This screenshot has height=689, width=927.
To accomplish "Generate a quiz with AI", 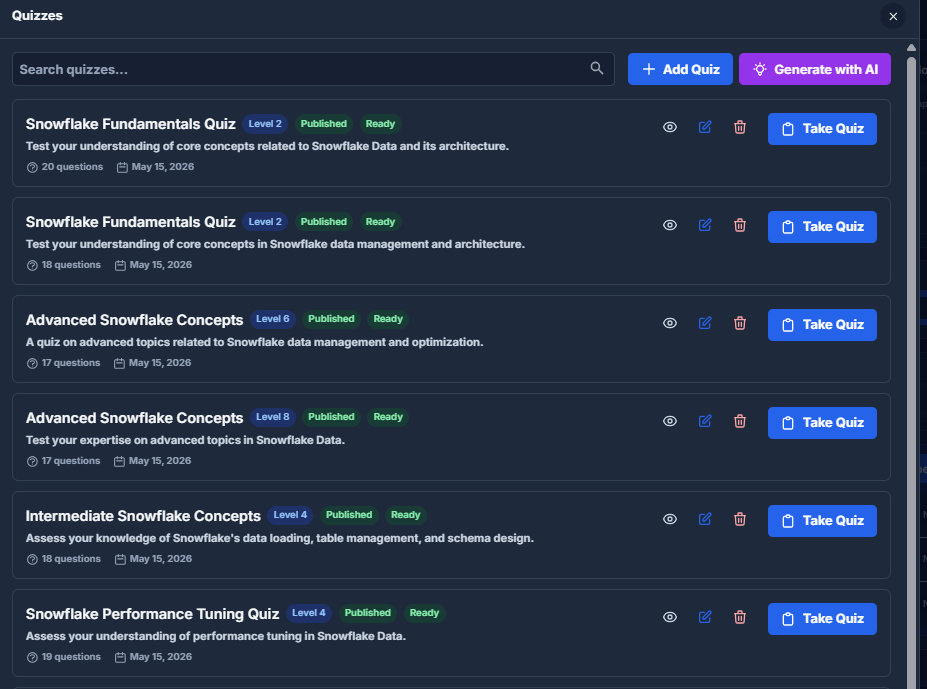I will coord(815,69).
